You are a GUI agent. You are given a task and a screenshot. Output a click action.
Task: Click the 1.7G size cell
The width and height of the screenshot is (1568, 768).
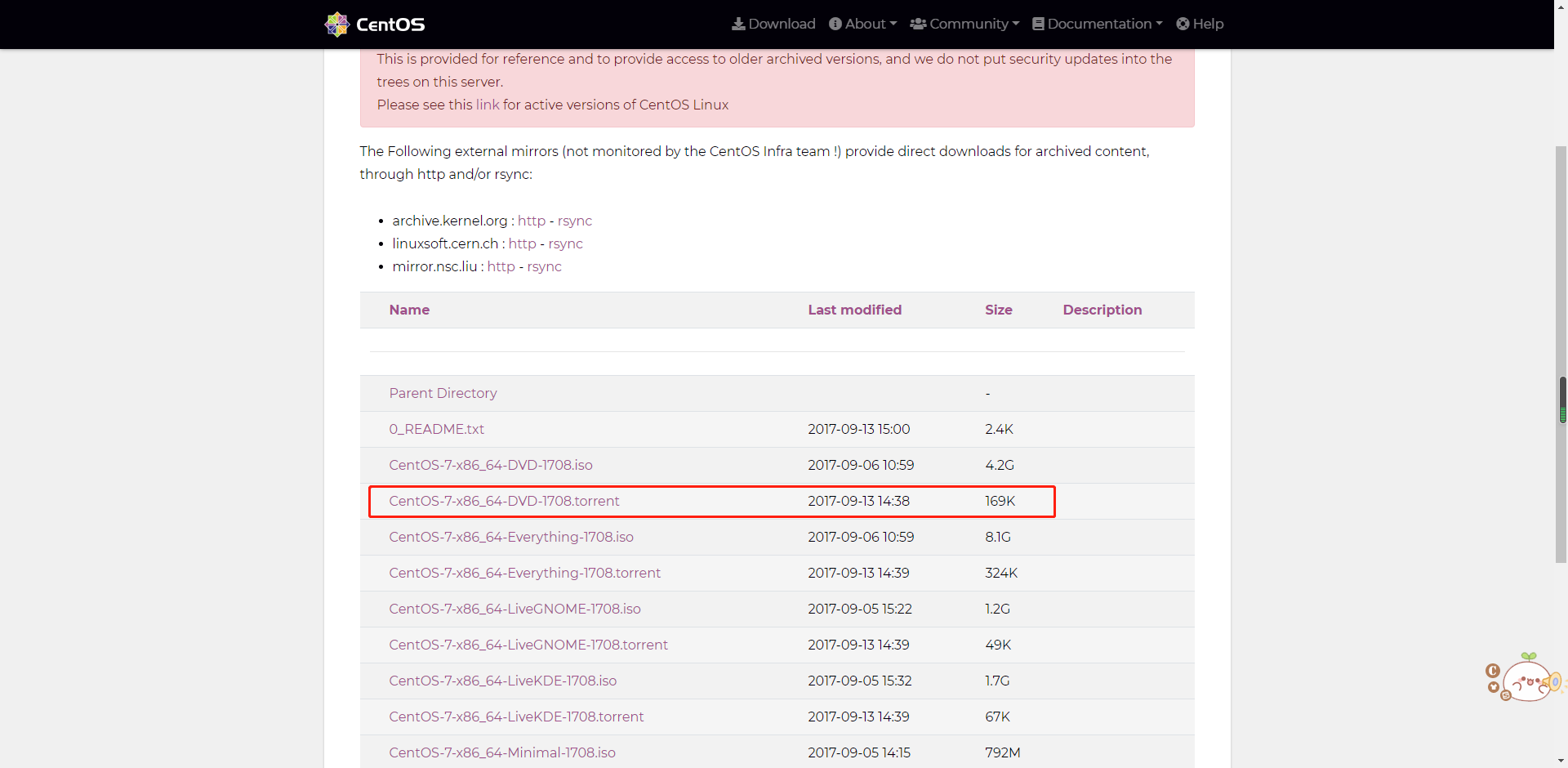[997, 681]
